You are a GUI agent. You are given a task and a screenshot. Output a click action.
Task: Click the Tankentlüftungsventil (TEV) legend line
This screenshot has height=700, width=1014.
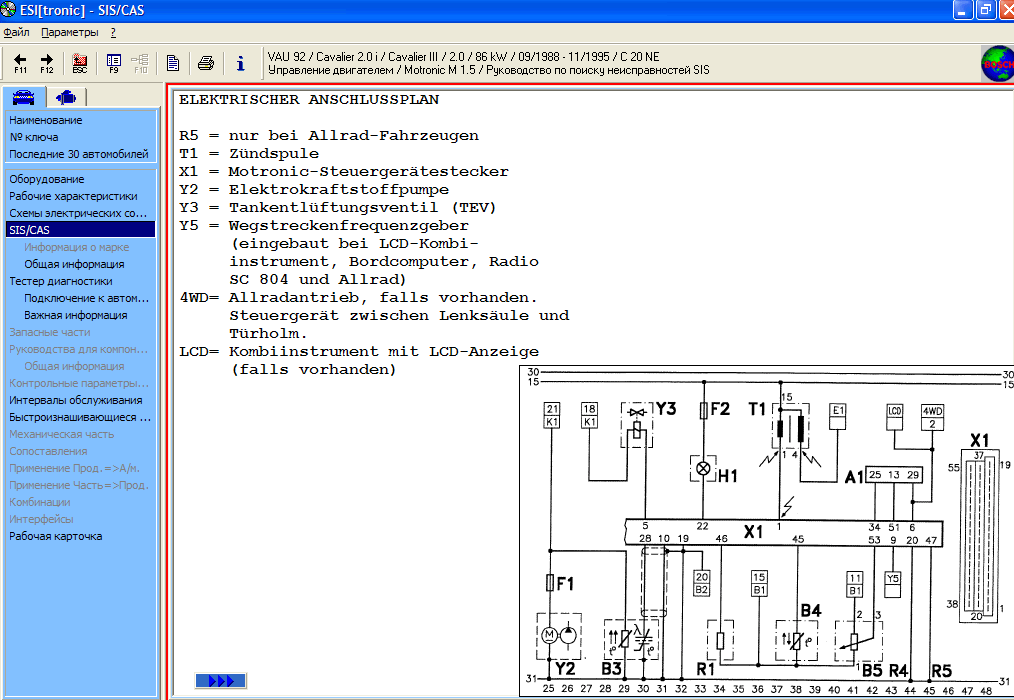(x=338, y=208)
